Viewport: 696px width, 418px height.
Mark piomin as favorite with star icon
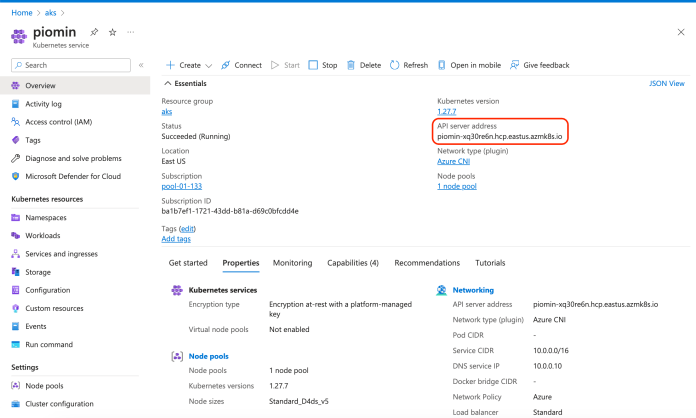[112, 32]
